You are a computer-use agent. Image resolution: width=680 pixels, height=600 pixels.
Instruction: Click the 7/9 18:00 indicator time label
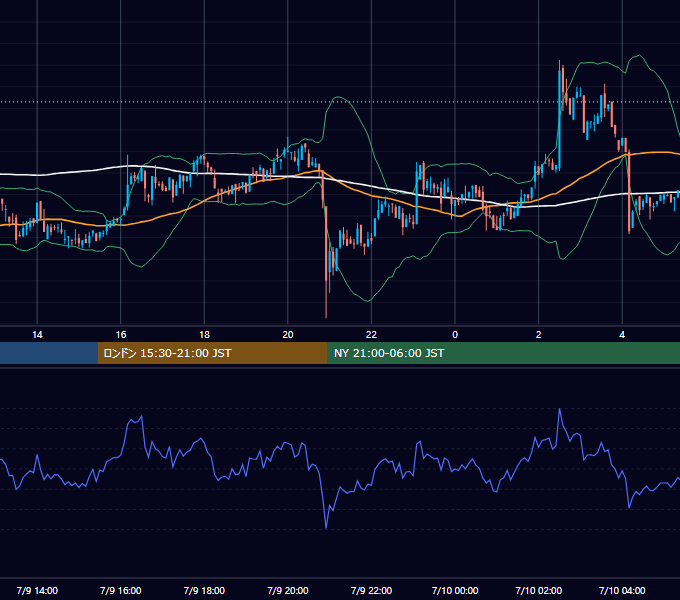(x=204, y=590)
